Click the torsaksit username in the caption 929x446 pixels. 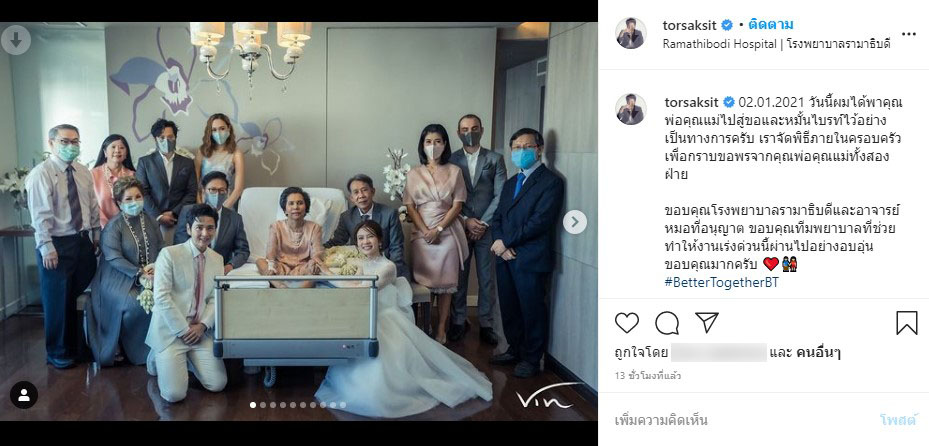click(693, 102)
